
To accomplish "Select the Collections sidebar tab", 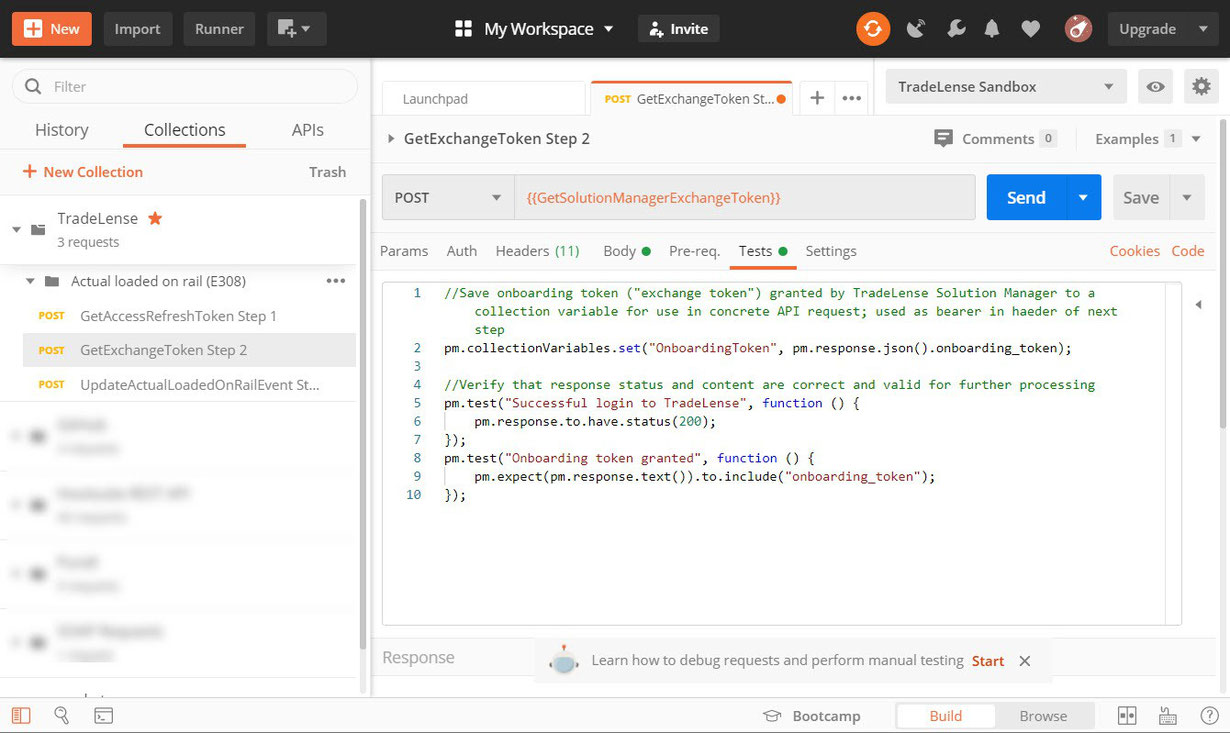I will point(185,130).
